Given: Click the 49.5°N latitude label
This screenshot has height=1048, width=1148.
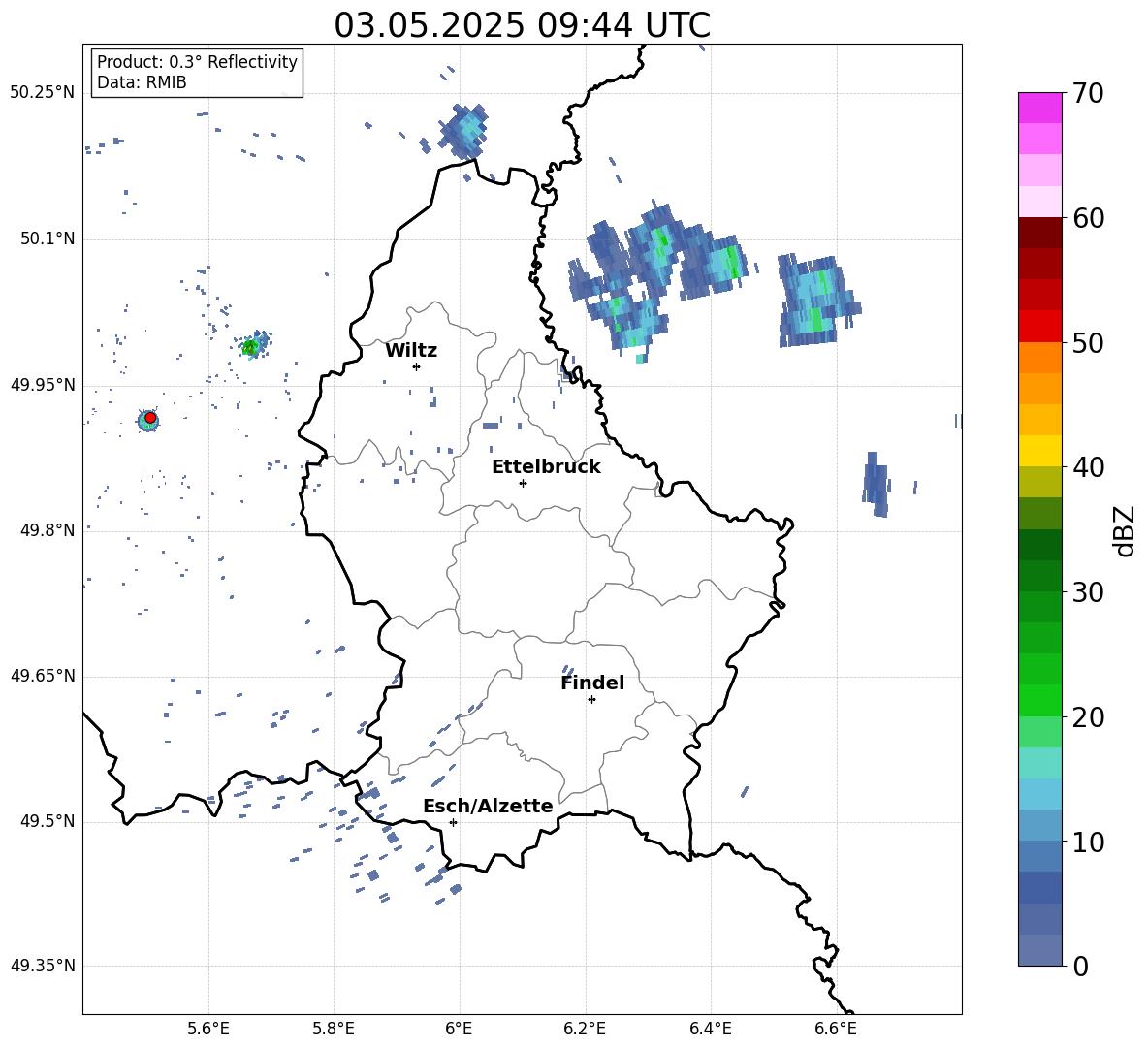Looking at the screenshot, I should tap(48, 821).
